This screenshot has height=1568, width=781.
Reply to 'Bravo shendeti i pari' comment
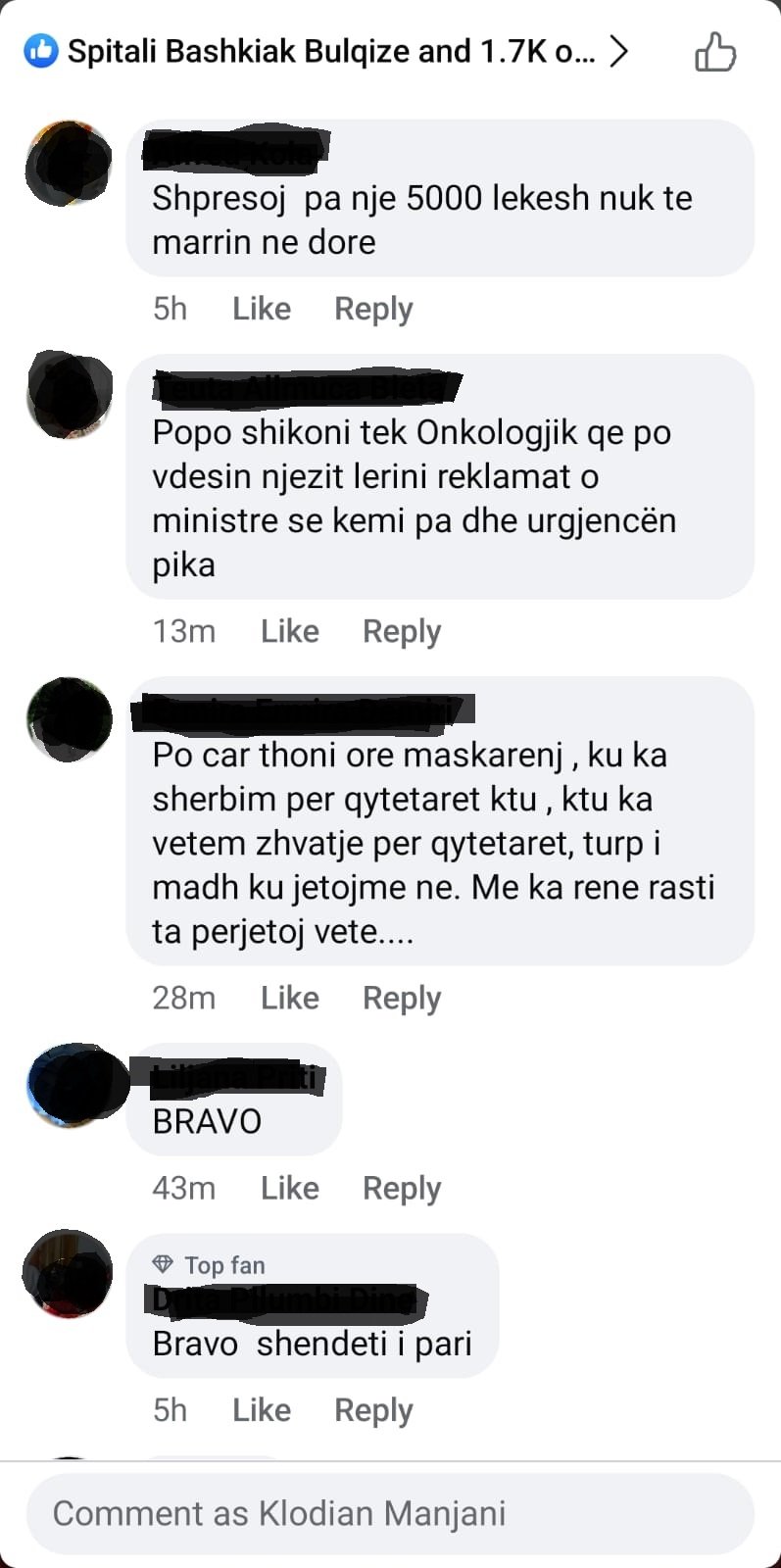[373, 1410]
